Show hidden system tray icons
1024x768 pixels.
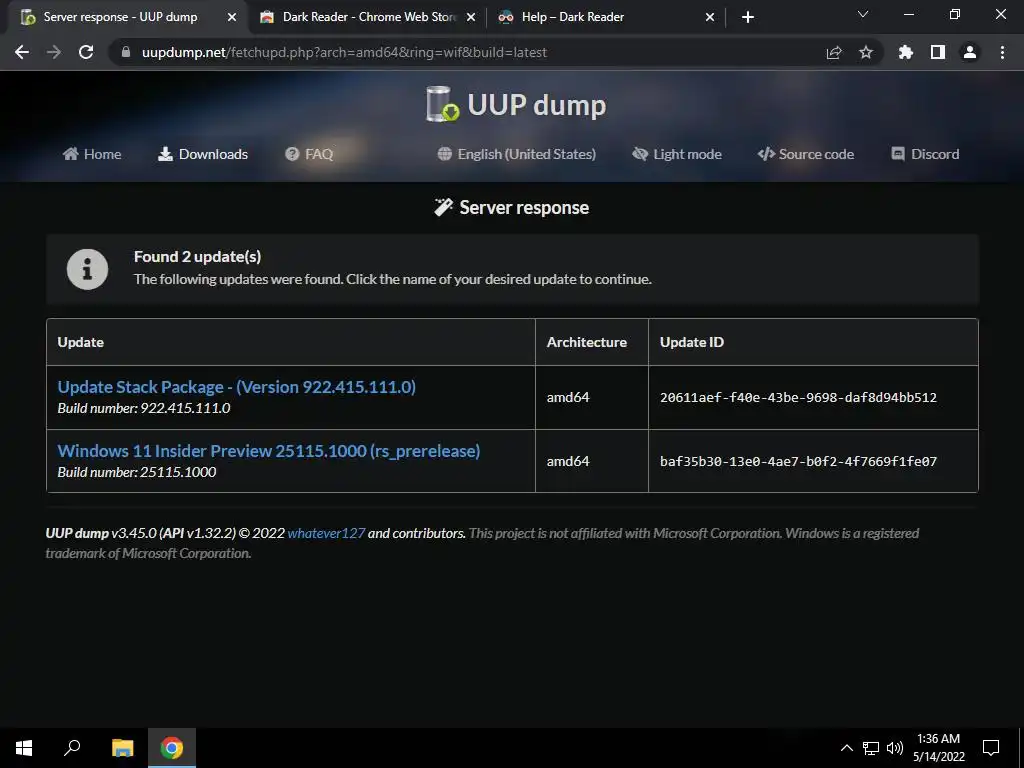tap(846, 748)
